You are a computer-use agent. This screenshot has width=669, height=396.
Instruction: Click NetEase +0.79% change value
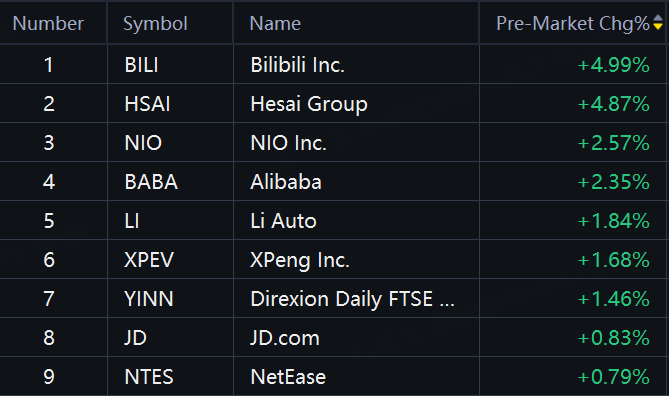[x=614, y=377]
